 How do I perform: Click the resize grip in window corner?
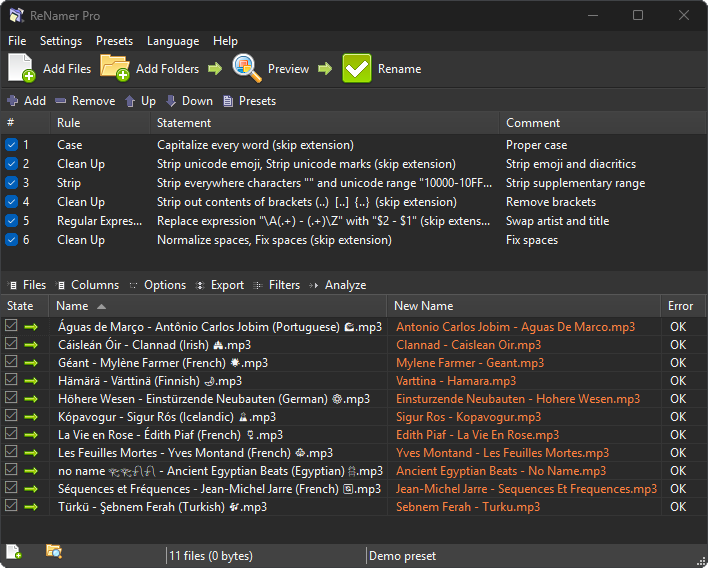tap(701, 562)
